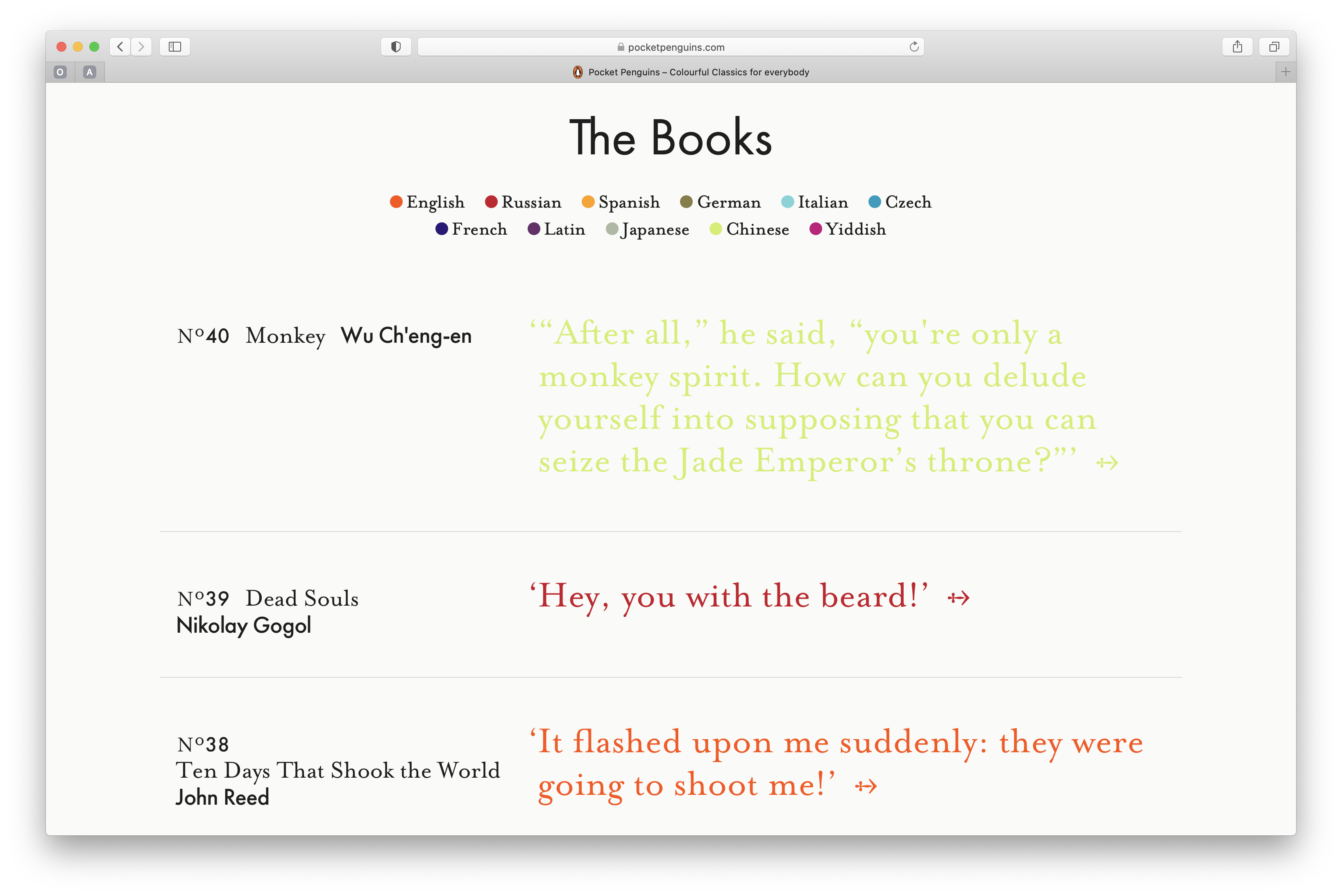This screenshot has height=896, width=1342.
Task: Click the number N°40 label
Action: 203,336
